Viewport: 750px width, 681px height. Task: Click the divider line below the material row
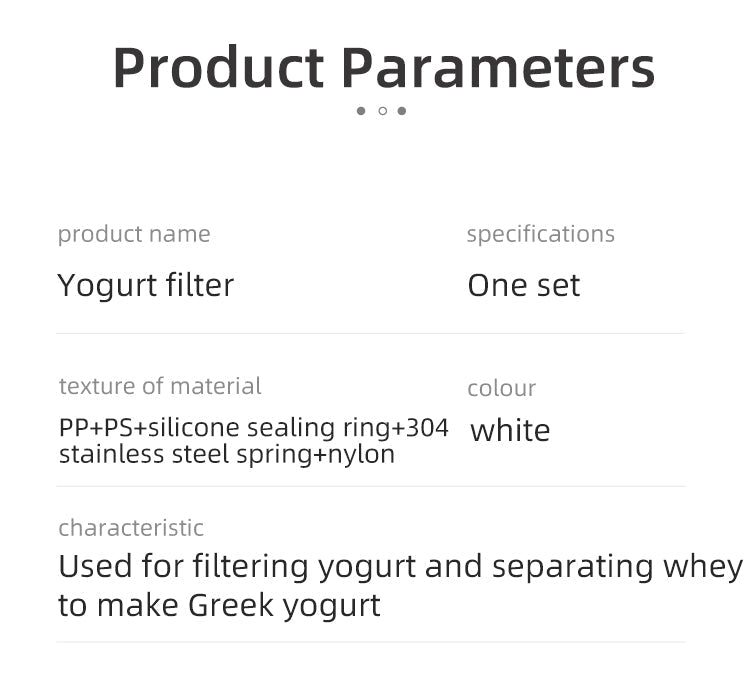370,486
